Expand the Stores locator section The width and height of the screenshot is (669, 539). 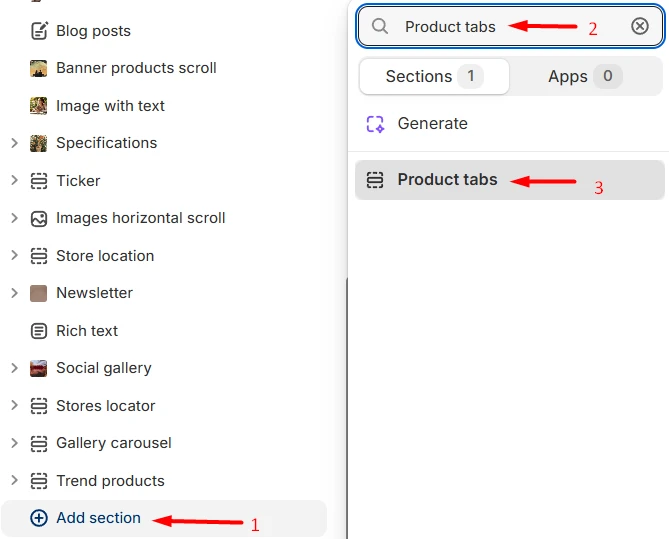(x=14, y=405)
